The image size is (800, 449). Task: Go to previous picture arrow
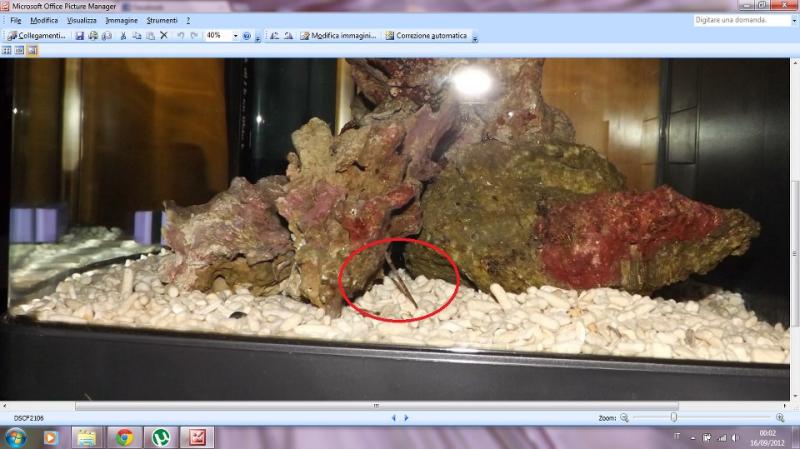click(x=393, y=418)
